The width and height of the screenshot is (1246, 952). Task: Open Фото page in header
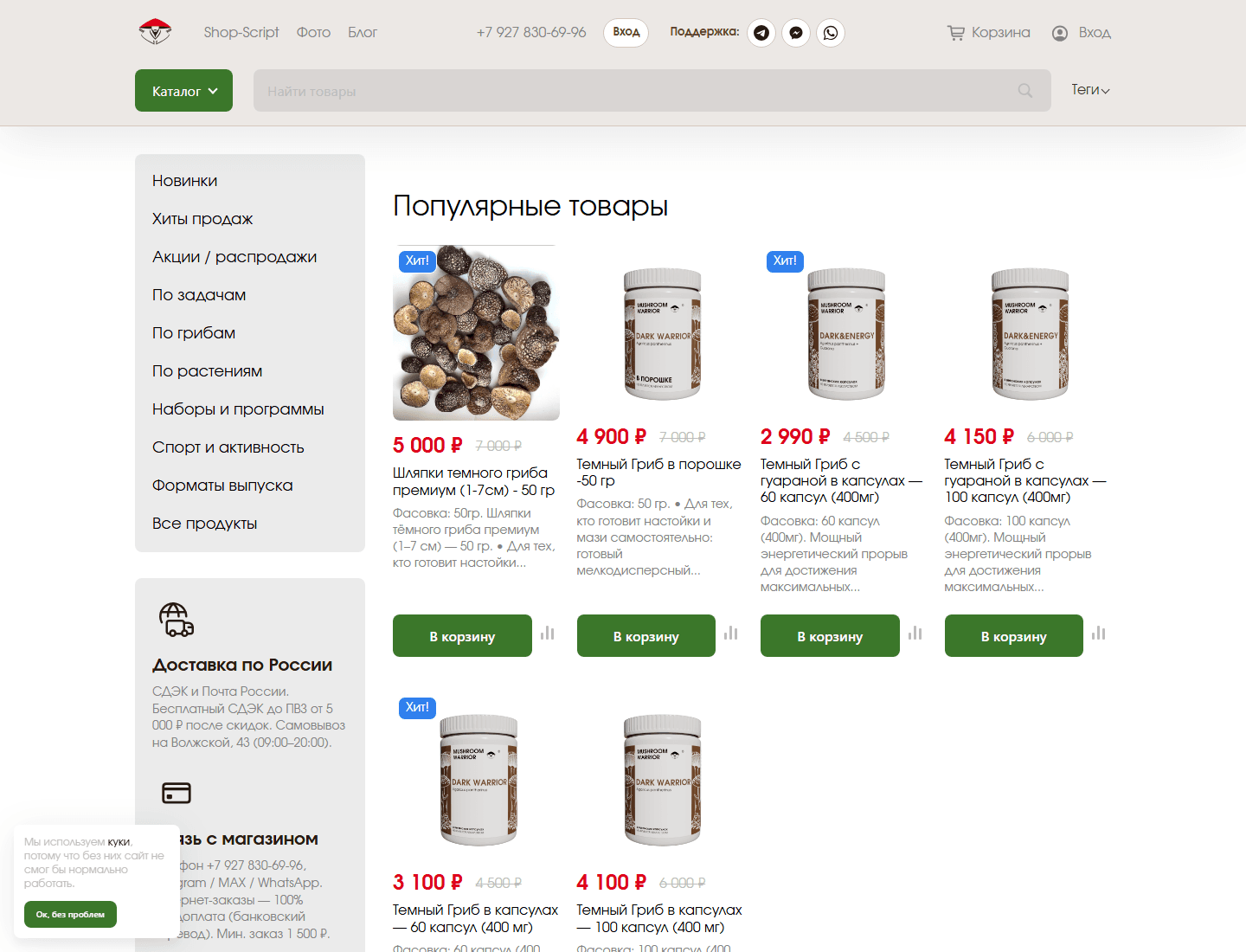313,33
